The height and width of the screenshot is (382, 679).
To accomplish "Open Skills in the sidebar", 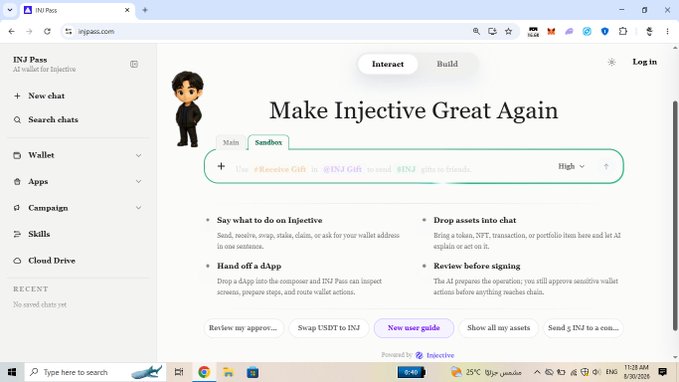I will click(x=39, y=234).
